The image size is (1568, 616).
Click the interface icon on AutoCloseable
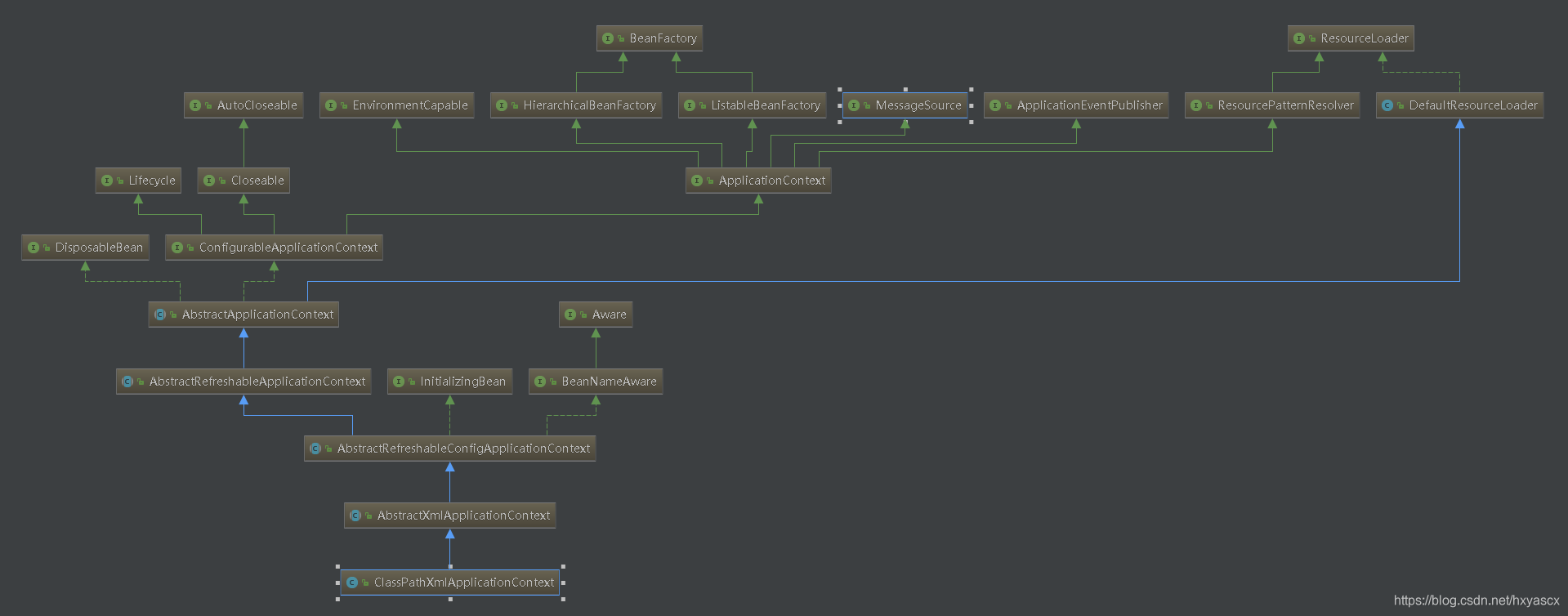195,105
